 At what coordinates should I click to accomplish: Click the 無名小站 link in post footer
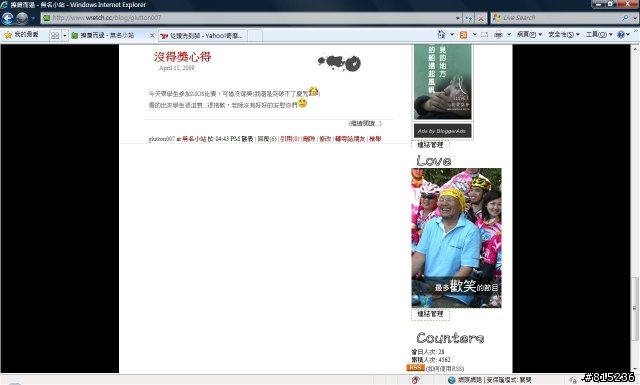[x=194, y=139]
